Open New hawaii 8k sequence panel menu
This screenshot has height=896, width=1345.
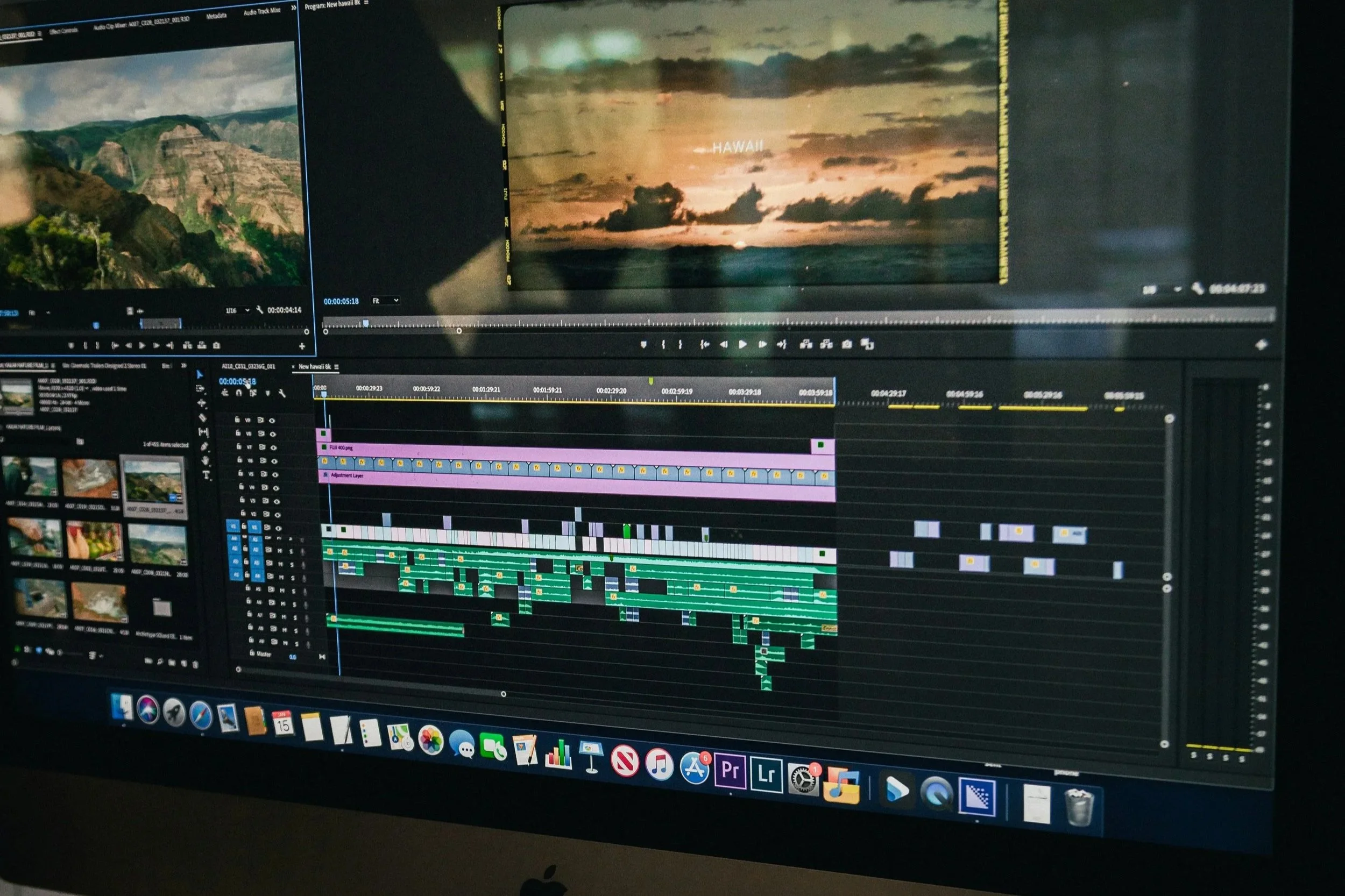337,367
